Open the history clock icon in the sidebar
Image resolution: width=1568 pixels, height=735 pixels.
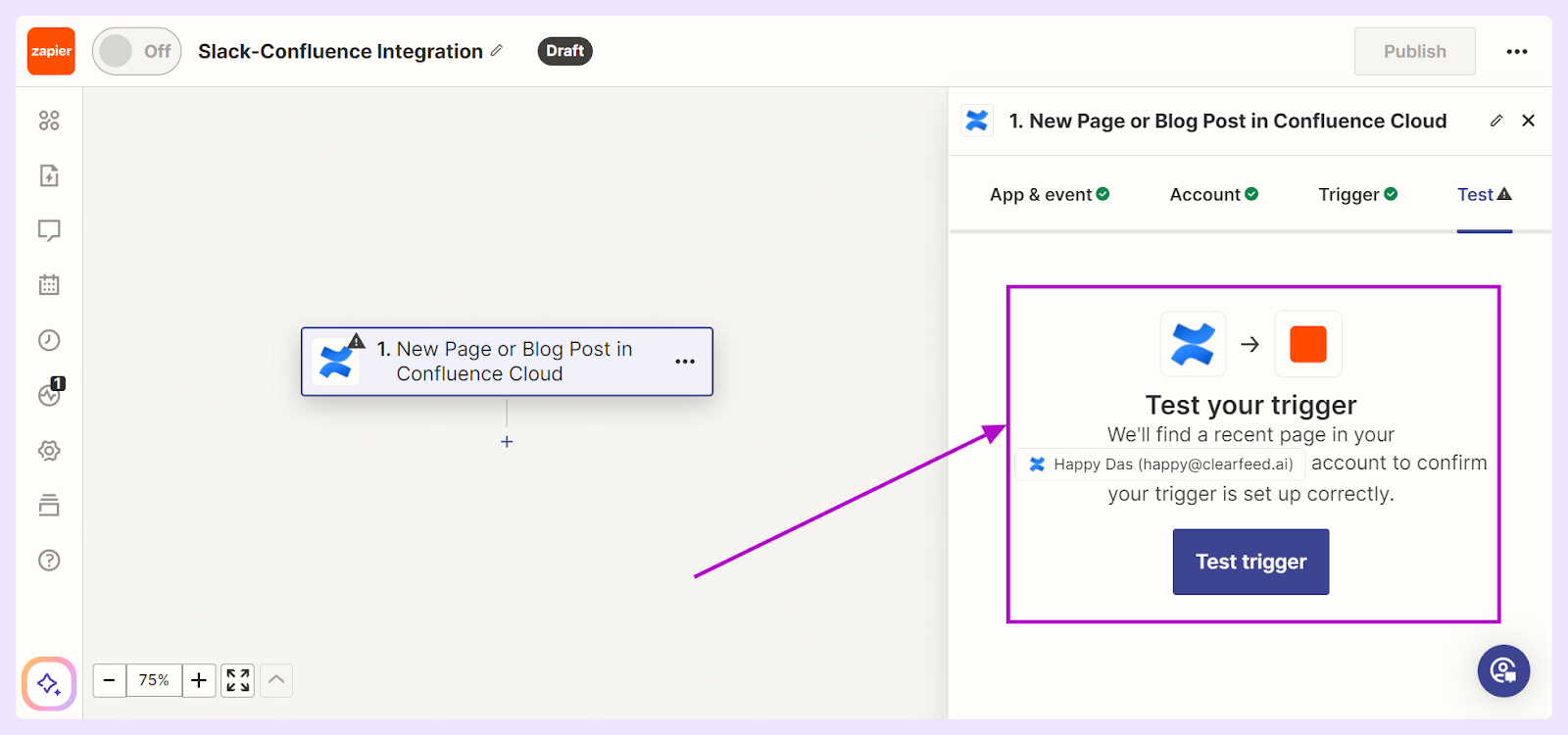(49, 340)
